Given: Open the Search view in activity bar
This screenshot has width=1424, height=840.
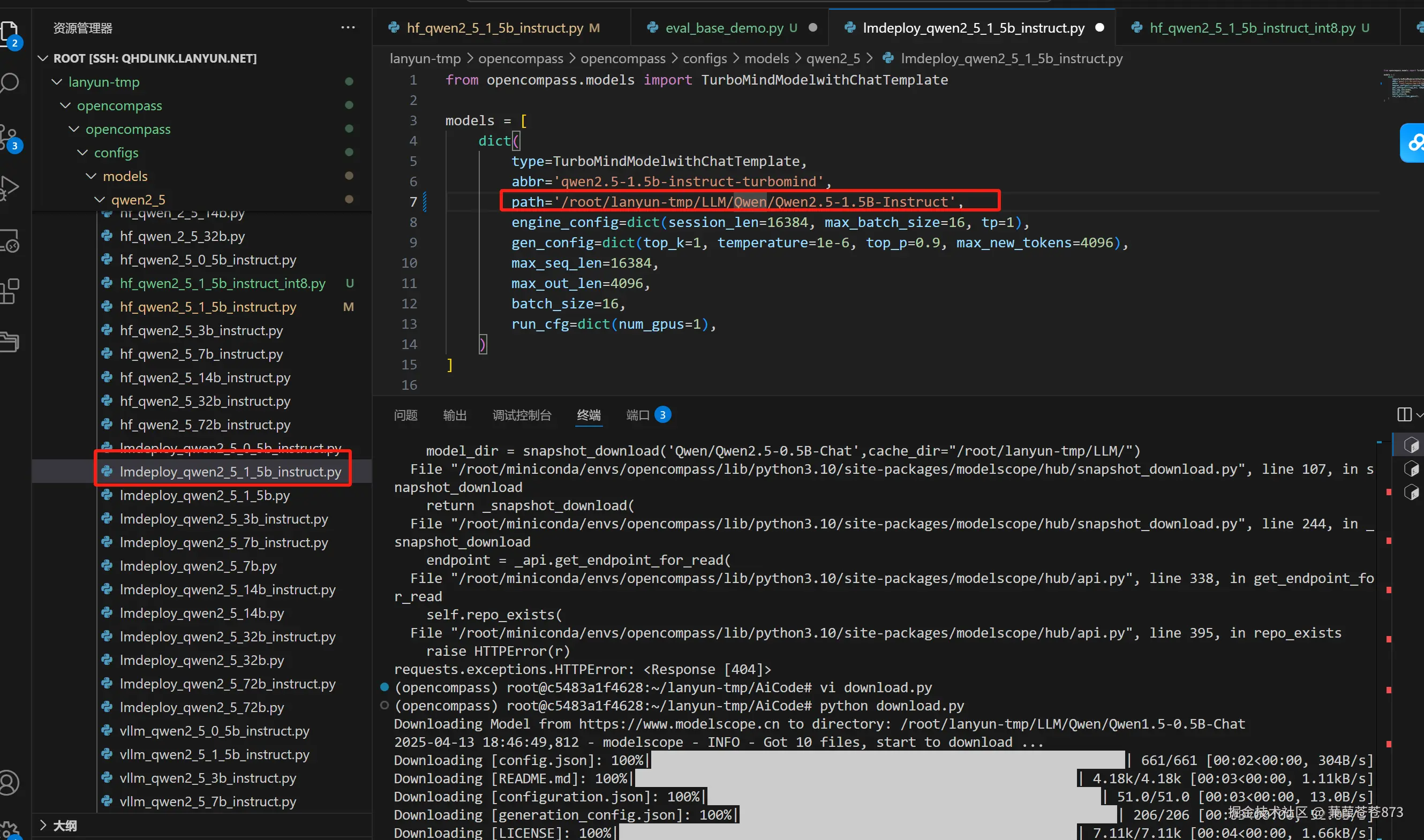Looking at the screenshot, I should point(10,82).
